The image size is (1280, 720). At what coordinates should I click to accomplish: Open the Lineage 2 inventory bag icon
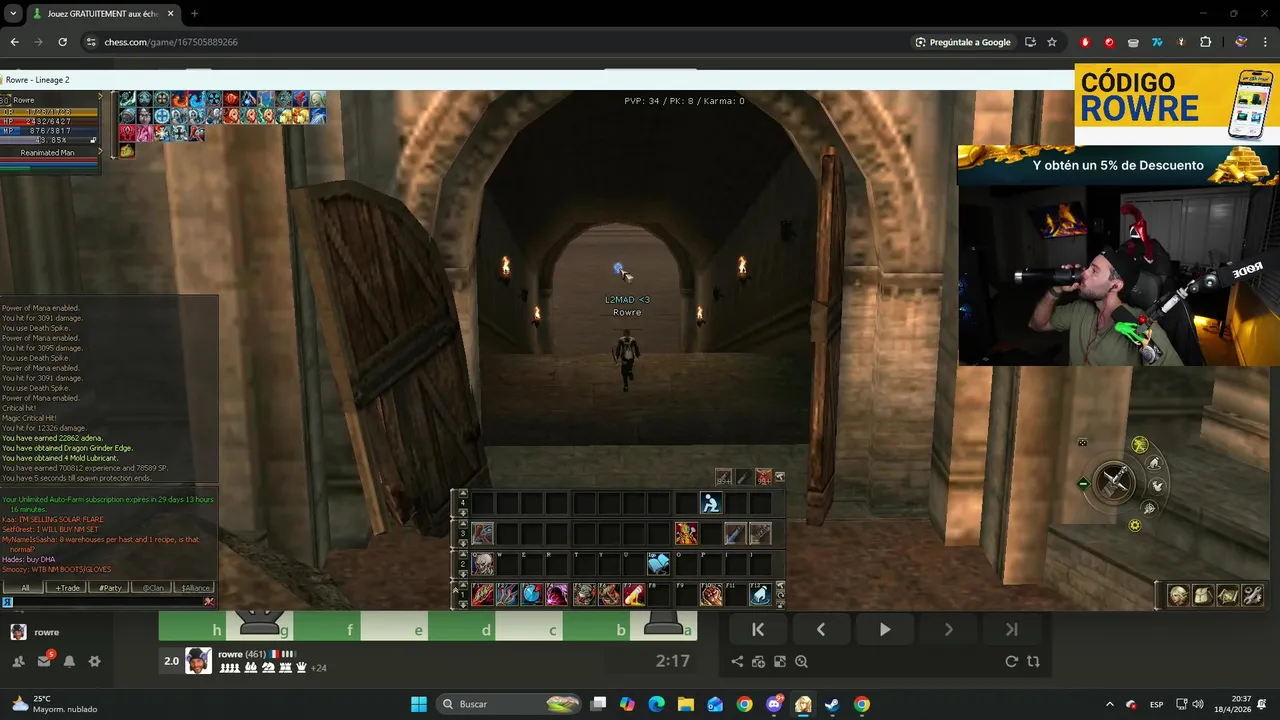tap(1203, 596)
